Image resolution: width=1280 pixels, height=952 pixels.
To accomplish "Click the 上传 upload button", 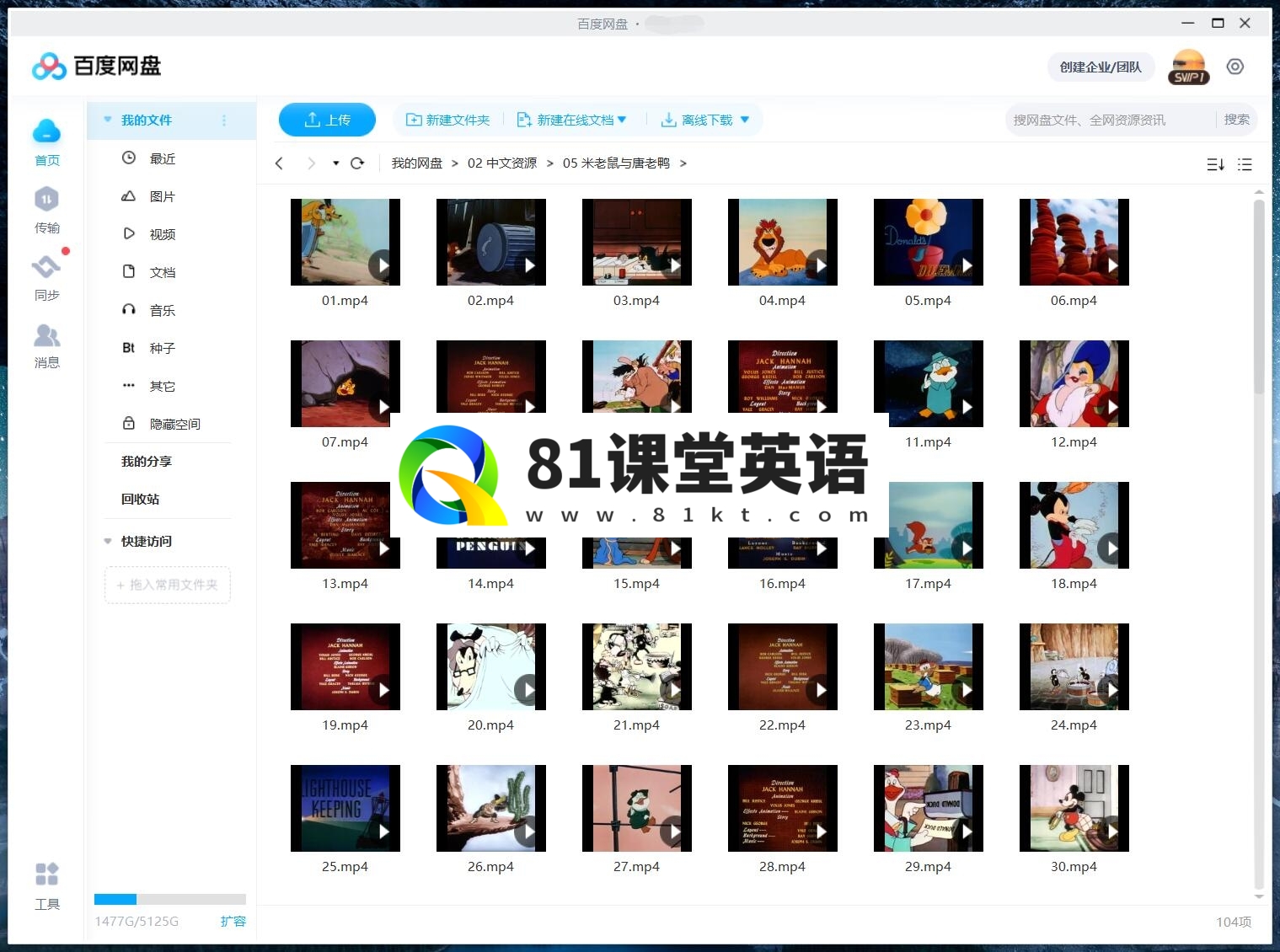I will (x=327, y=120).
